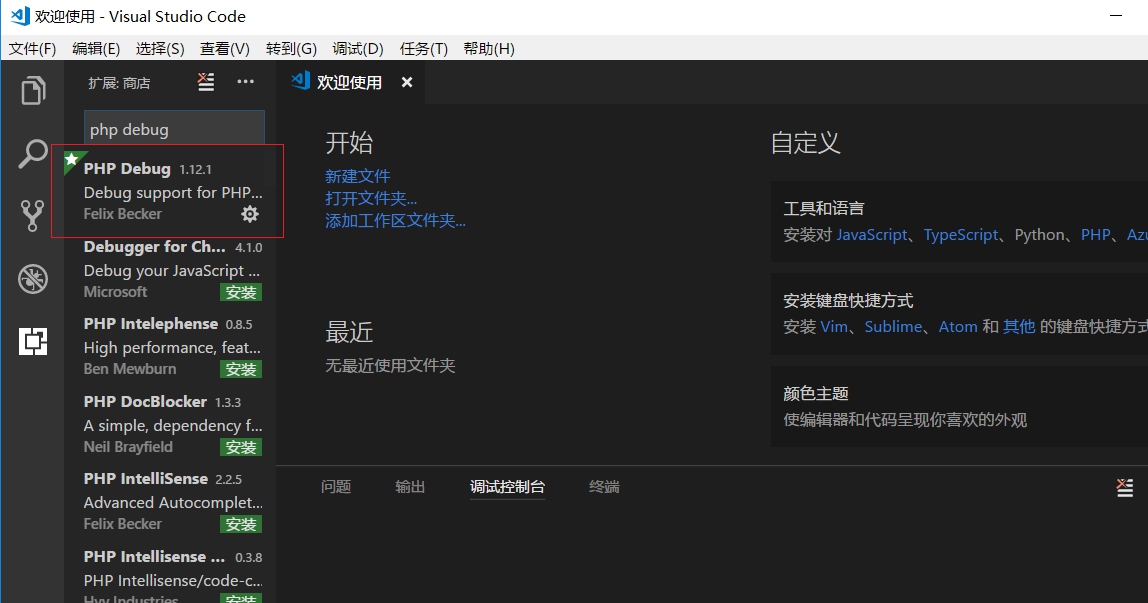The height and width of the screenshot is (603, 1148).
Task: Click the 扩展: 商店 panel title
Action: (x=119, y=83)
